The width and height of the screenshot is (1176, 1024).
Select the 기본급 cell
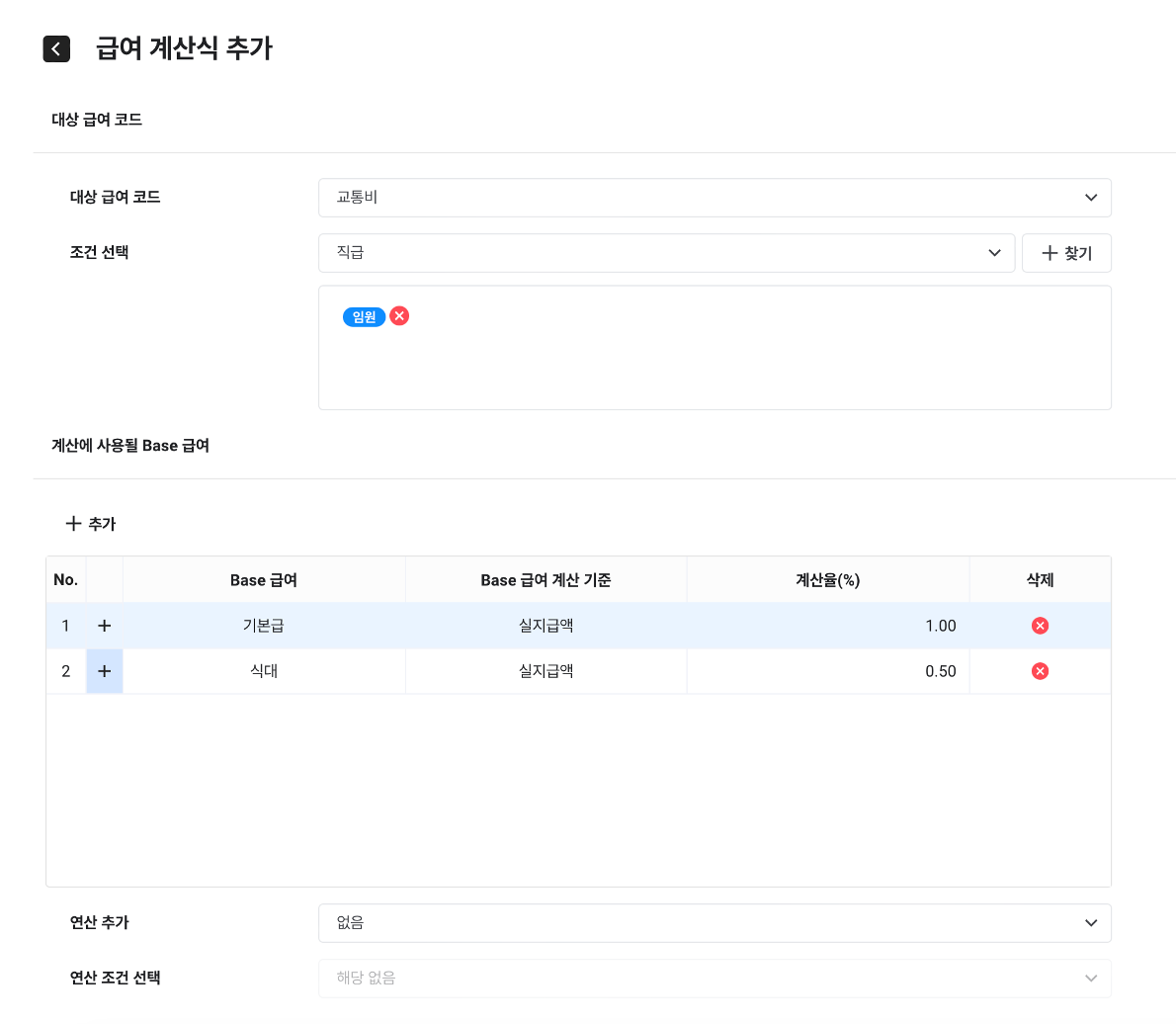(264, 626)
